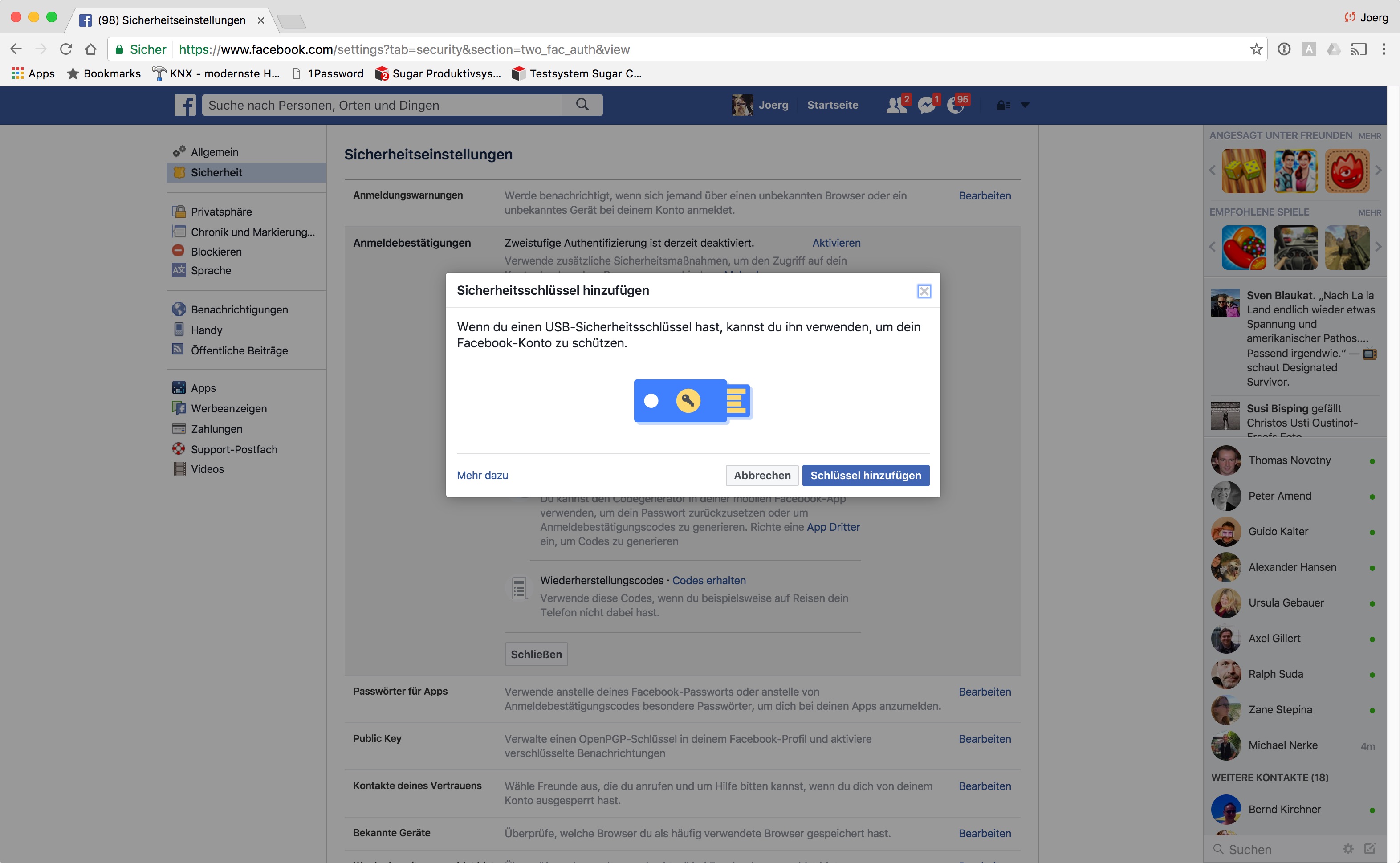Close the security key dialog

pyautogui.click(x=924, y=291)
